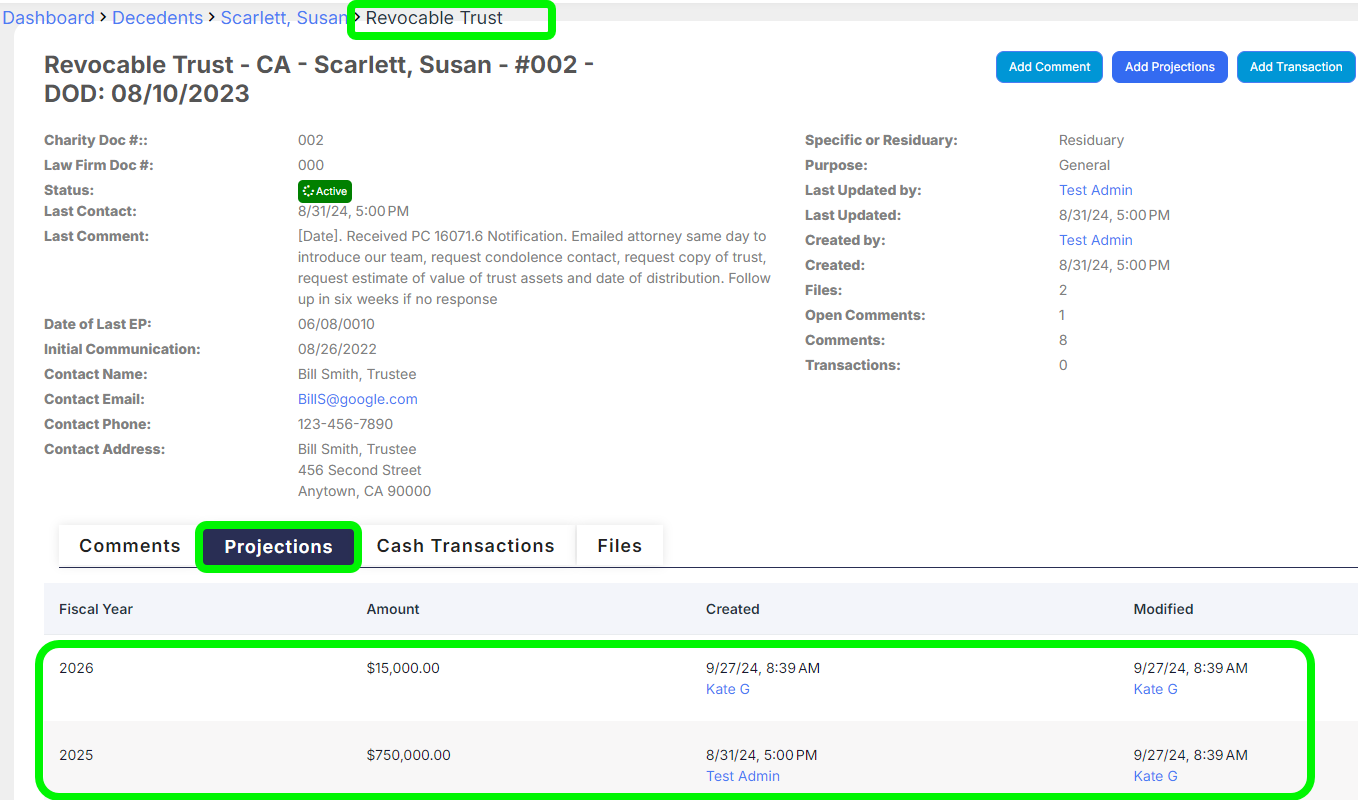The height and width of the screenshot is (800, 1358).
Task: Click the Residuary value text
Action: [1091, 140]
